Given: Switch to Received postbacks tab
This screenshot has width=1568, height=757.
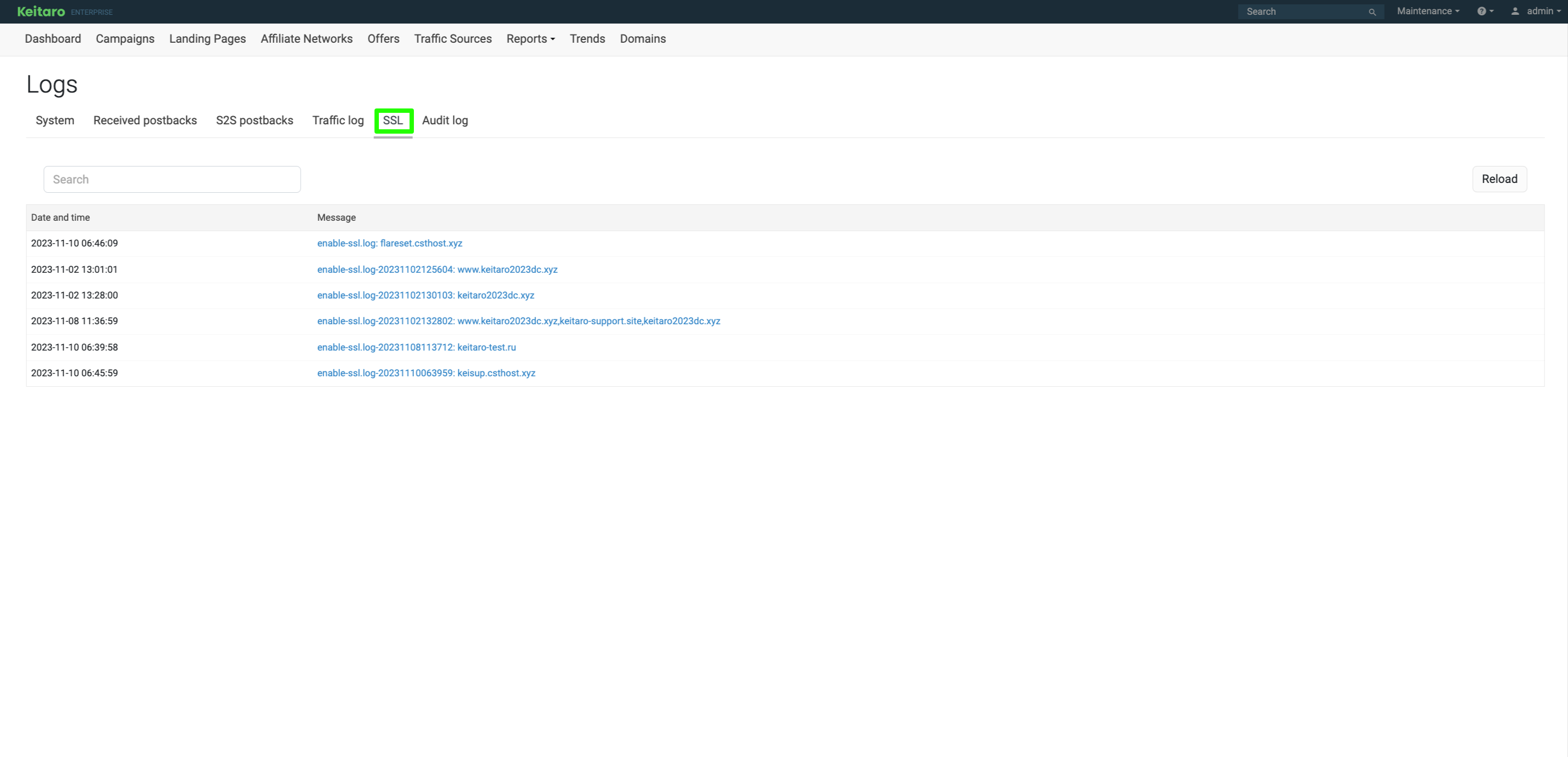Looking at the screenshot, I should [145, 121].
